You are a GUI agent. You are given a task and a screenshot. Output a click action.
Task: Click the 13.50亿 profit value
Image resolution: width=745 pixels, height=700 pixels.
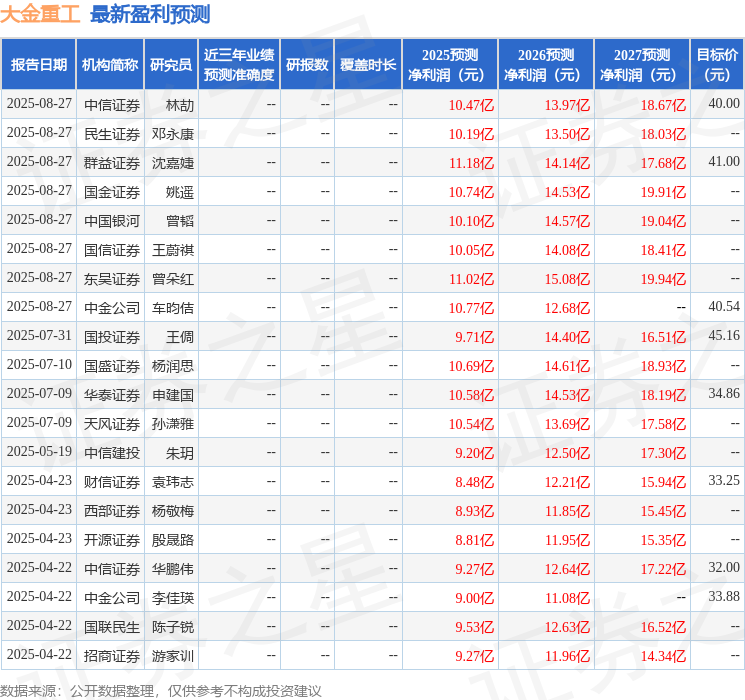coord(567,134)
